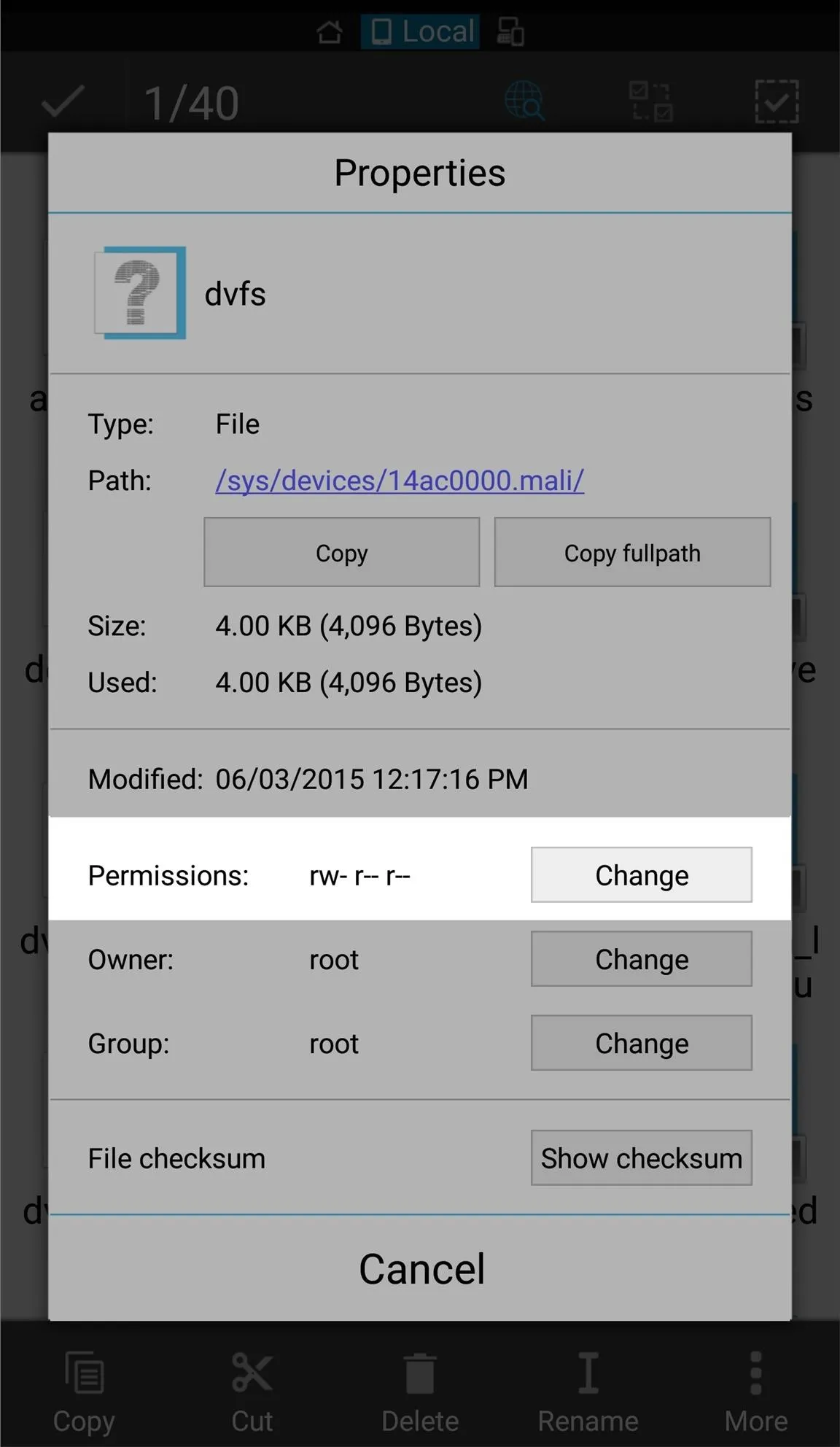The height and width of the screenshot is (1447, 840).
Task: Change the Group from root
Action: click(x=642, y=1043)
